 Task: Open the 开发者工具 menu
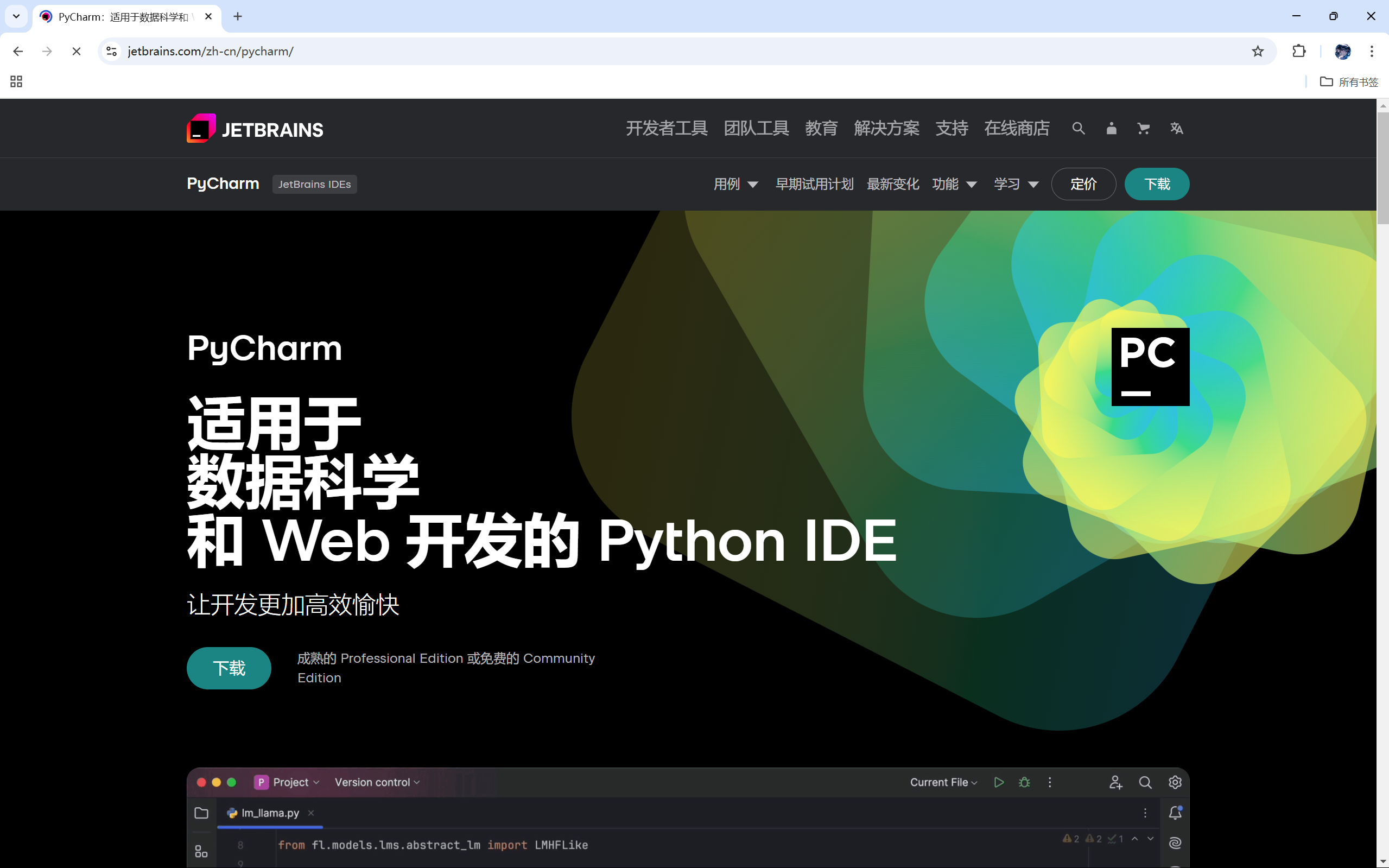pos(667,128)
